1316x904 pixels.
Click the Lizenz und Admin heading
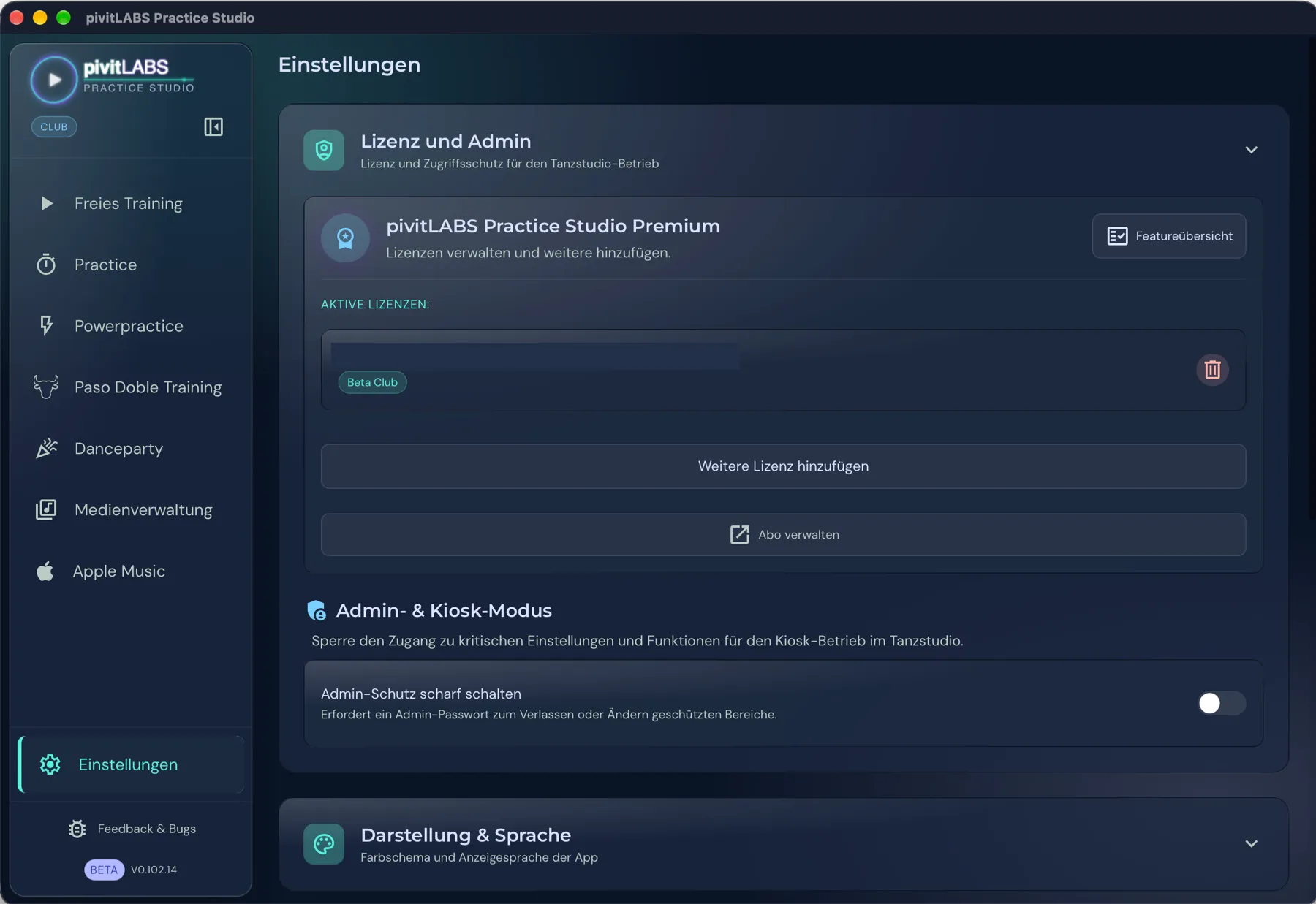446,141
